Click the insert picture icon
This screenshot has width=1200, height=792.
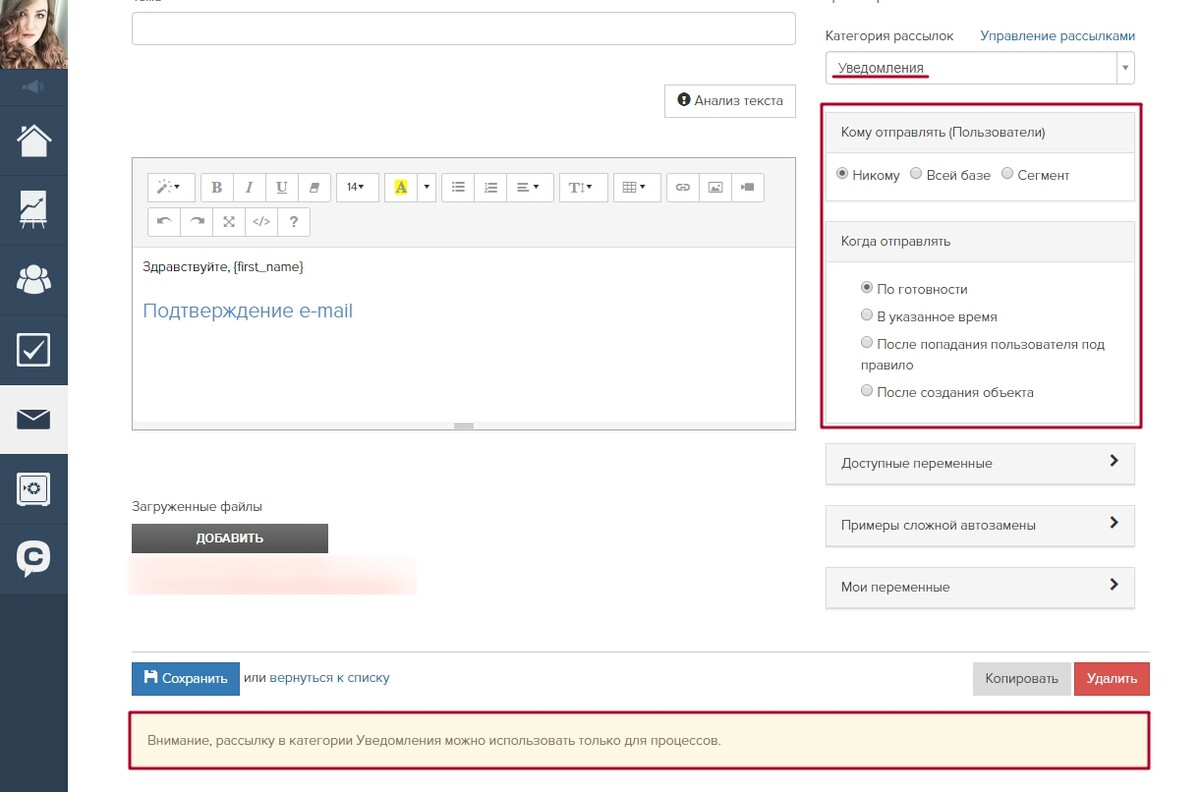point(715,187)
